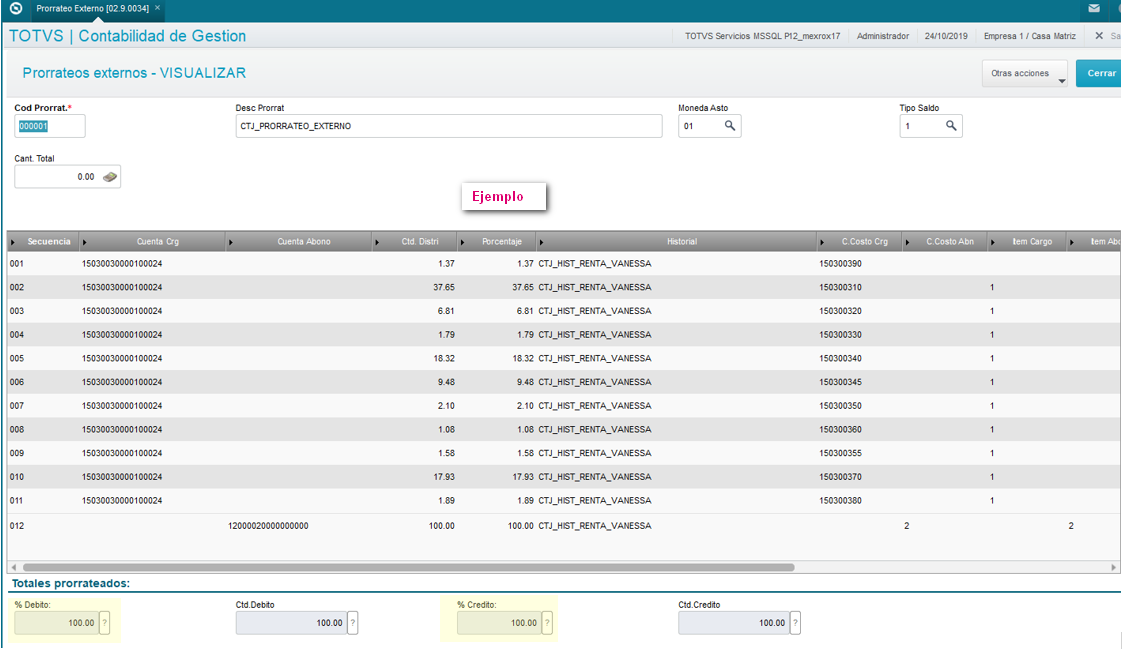This screenshot has height=651, width=1122.
Task: Select row with sequence 012
Action: coord(564,526)
